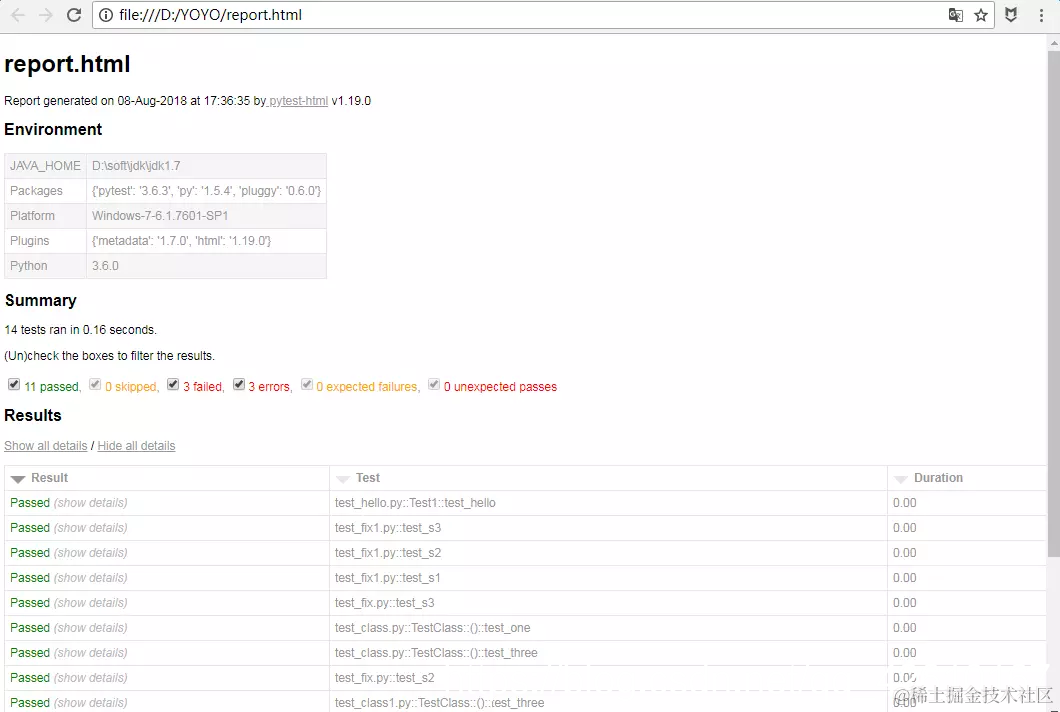Show details for test_fix1.py::test_s3 row
Screen dimensions: 1060x712
tap(91, 528)
